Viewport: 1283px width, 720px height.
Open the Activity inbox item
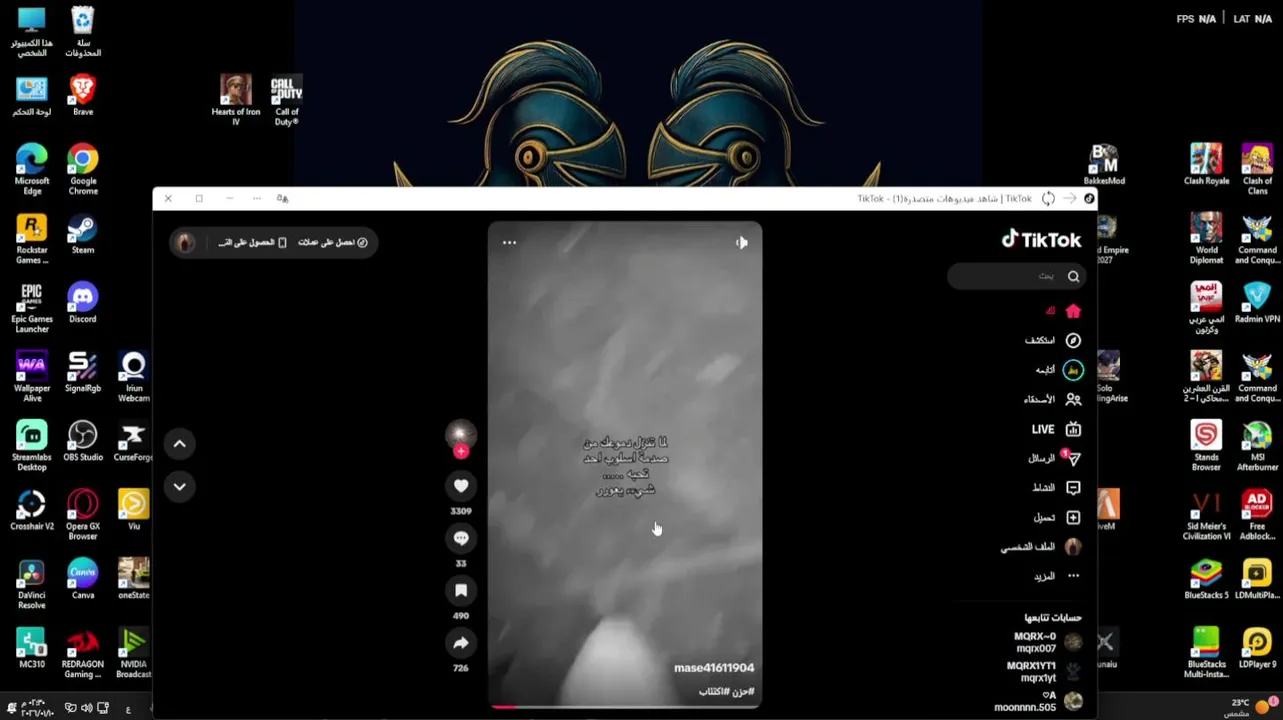tap(1056, 488)
